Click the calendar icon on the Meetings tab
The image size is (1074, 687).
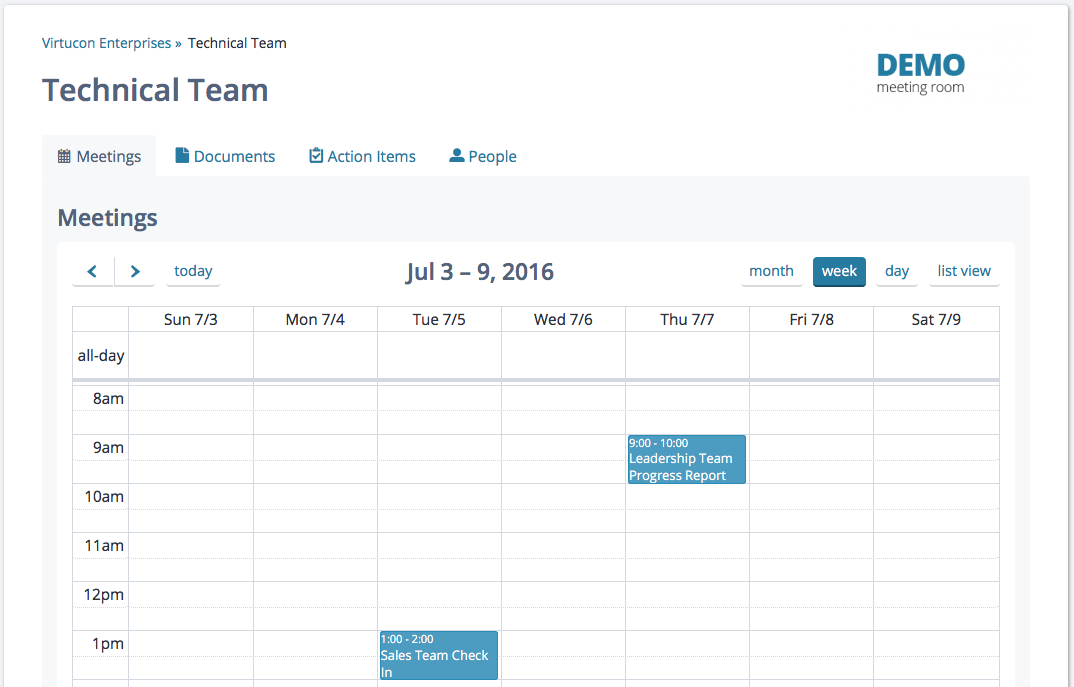point(65,156)
